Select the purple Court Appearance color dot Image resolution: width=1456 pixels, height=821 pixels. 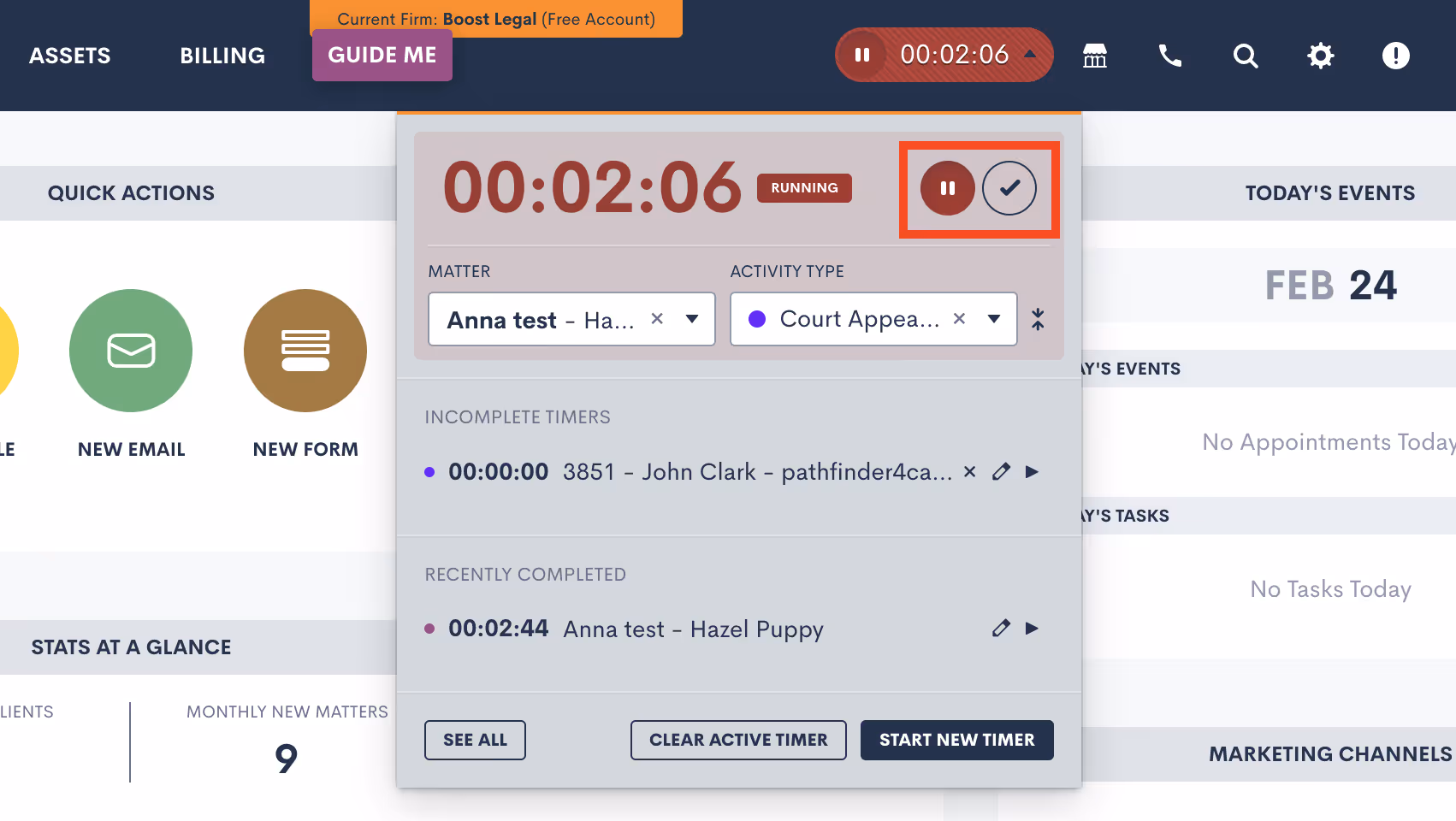(x=757, y=319)
